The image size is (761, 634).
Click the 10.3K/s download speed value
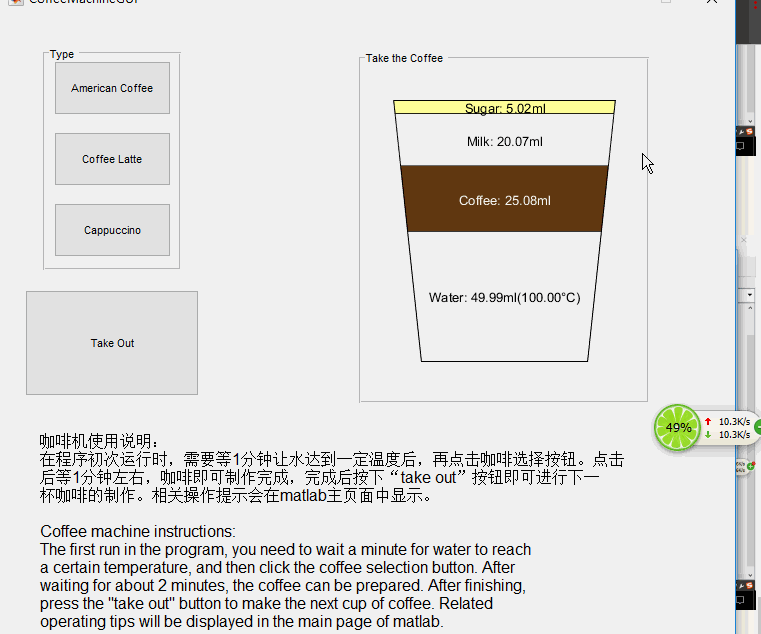(x=734, y=434)
